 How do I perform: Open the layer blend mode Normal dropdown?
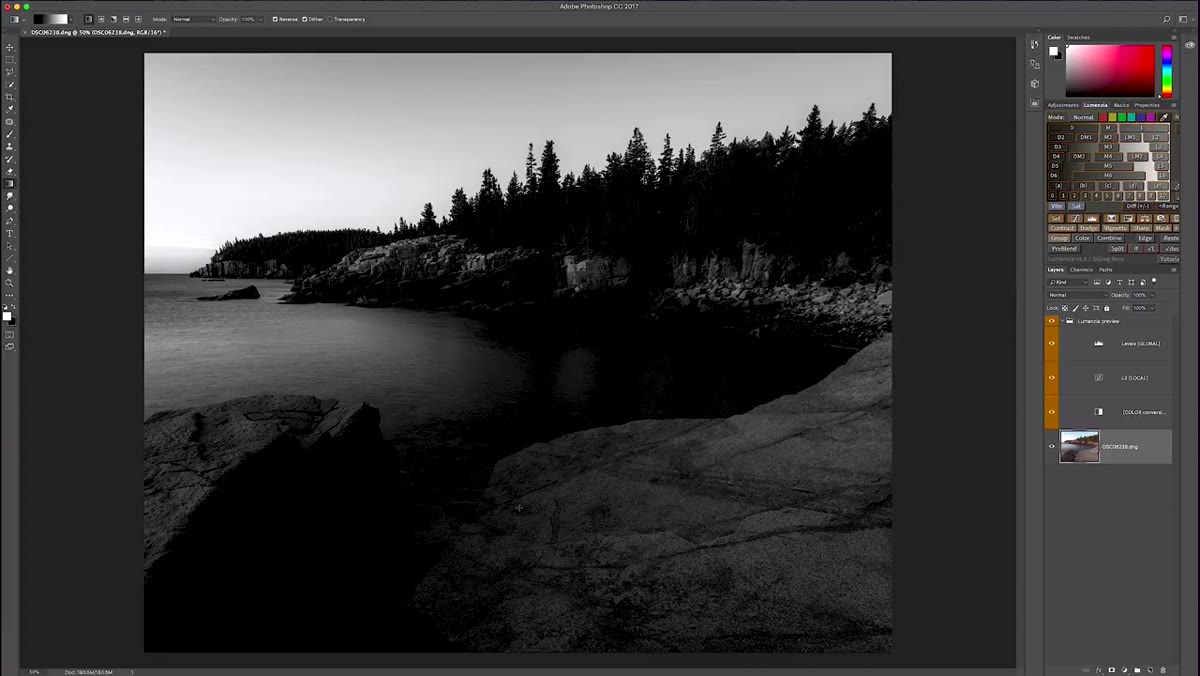1078,295
